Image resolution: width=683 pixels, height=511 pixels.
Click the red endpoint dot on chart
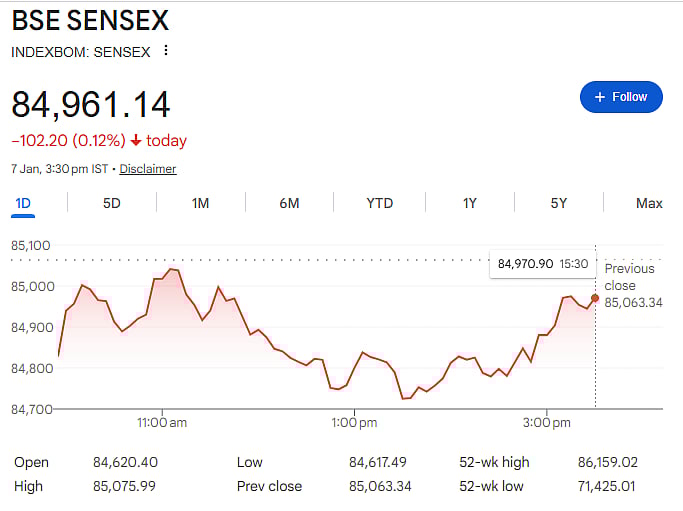coord(595,298)
